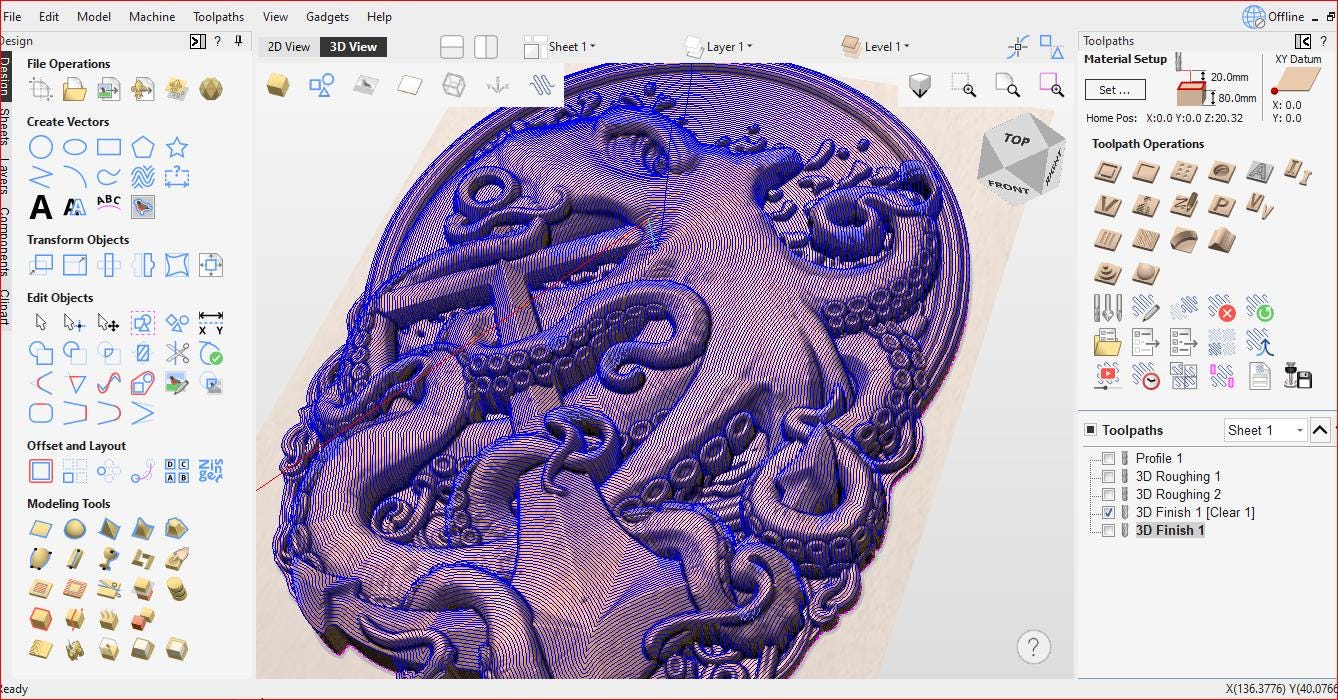Open the 3D Roughing Toolpath icon
The height and width of the screenshot is (700, 1338).
point(1106,273)
